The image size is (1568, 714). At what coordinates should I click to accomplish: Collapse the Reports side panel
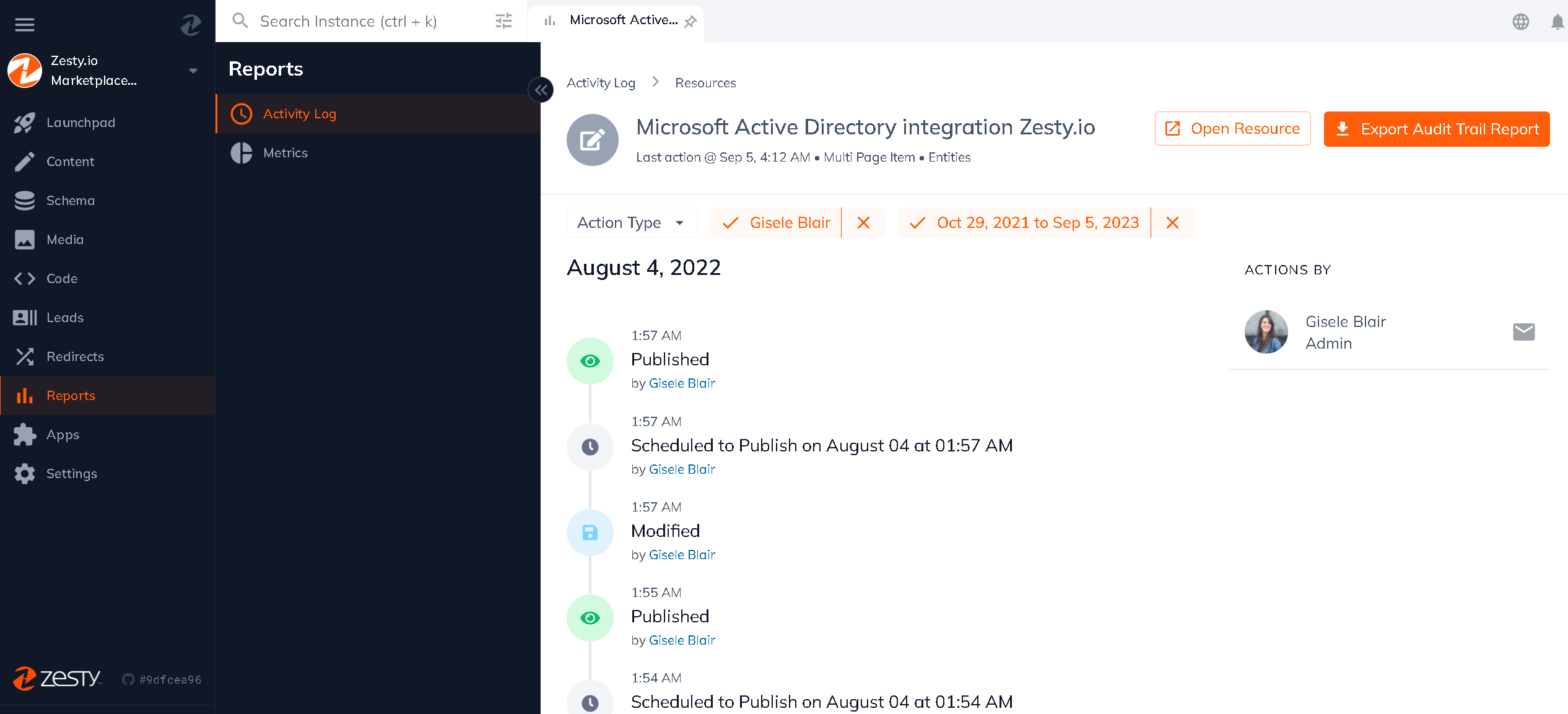pos(541,90)
